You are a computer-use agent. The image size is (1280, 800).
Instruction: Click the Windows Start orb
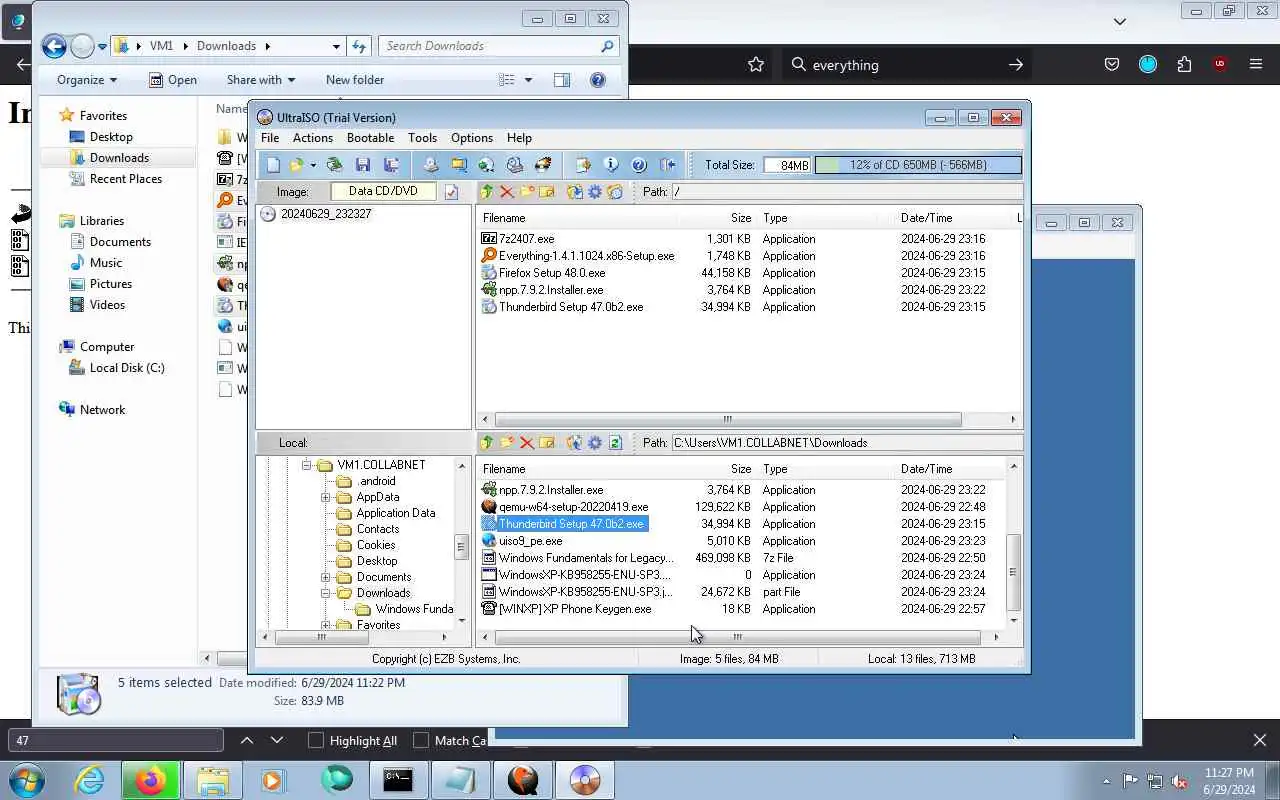pyautogui.click(x=27, y=779)
